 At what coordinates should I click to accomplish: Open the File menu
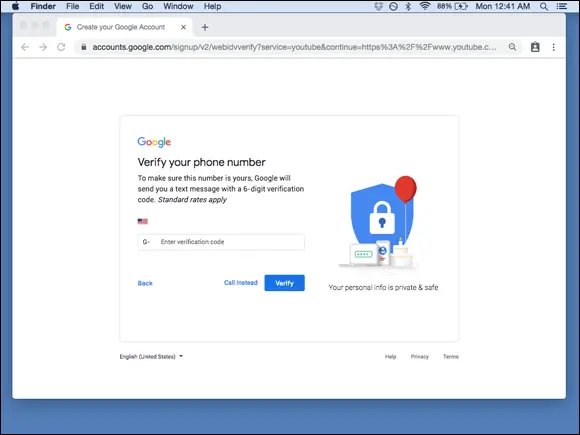coord(72,6)
